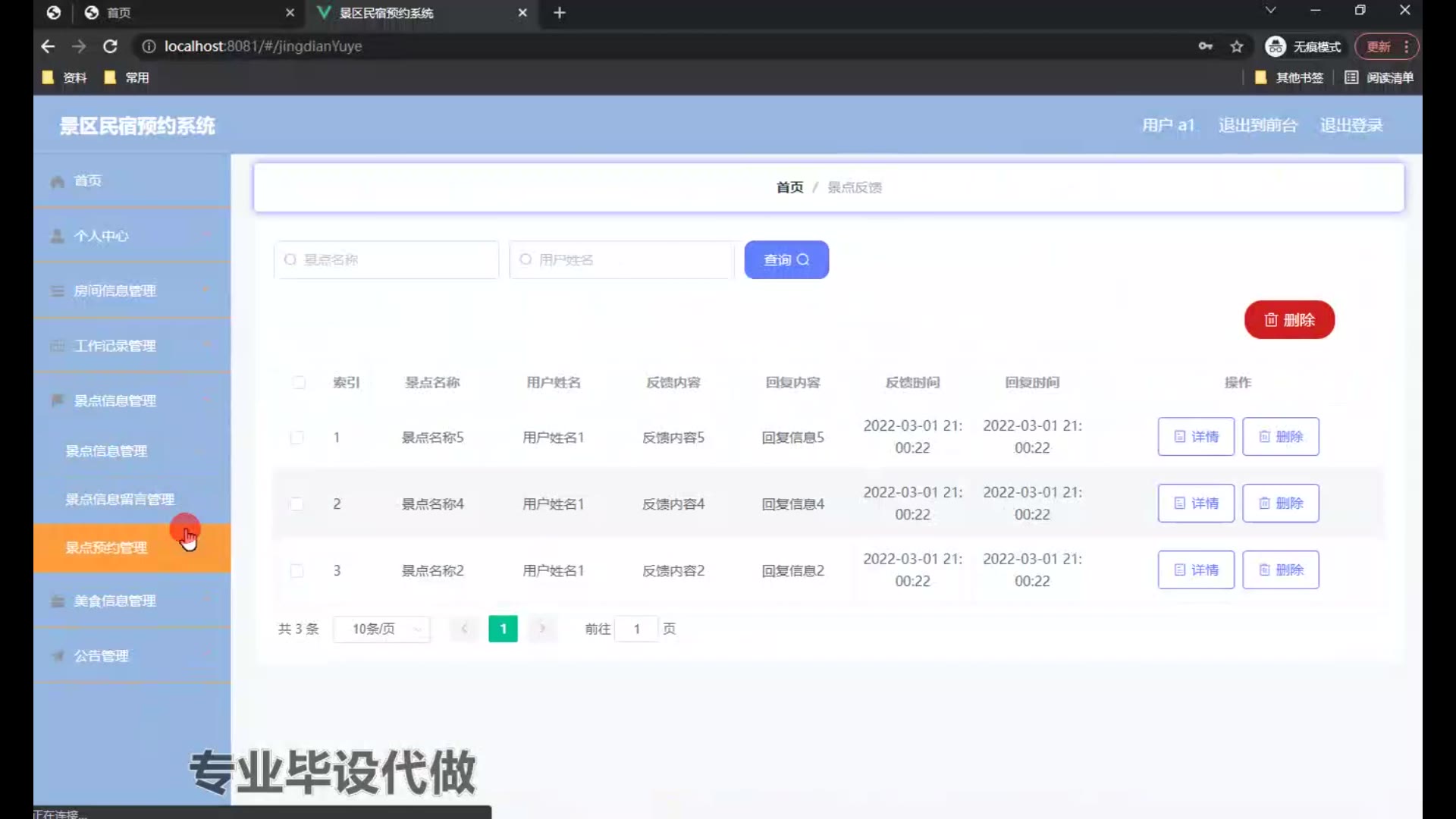Switch to the 首页 browser tab

pos(118,13)
